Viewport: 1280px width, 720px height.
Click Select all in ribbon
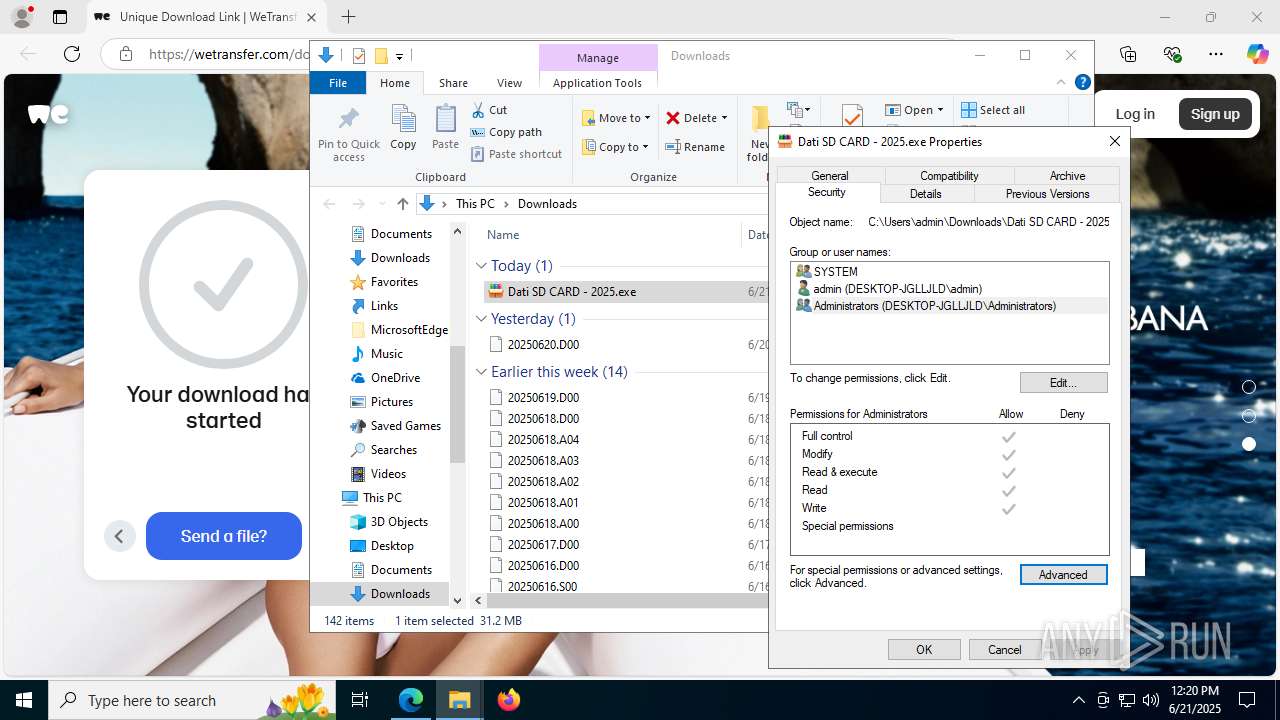tap(993, 110)
